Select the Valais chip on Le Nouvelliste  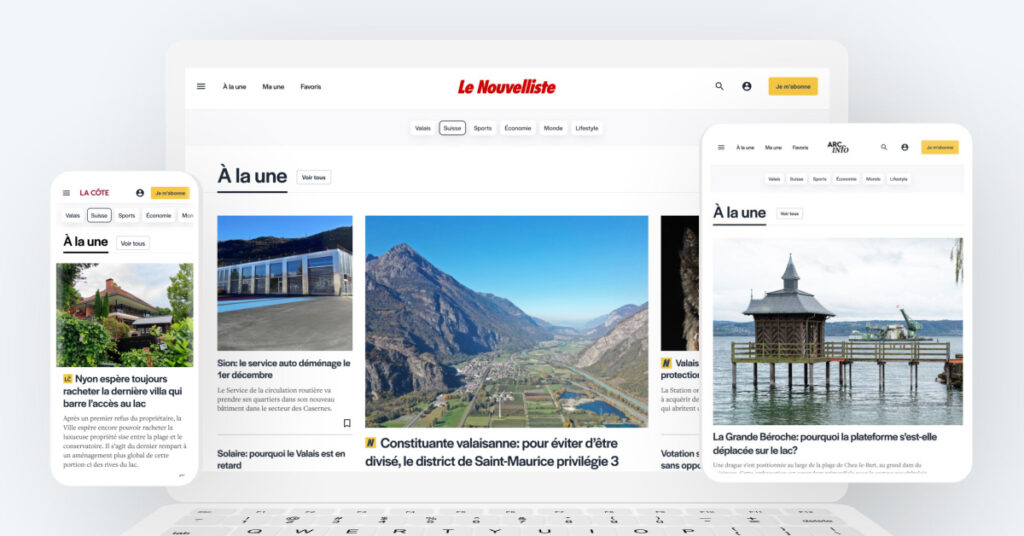pyautogui.click(x=423, y=128)
